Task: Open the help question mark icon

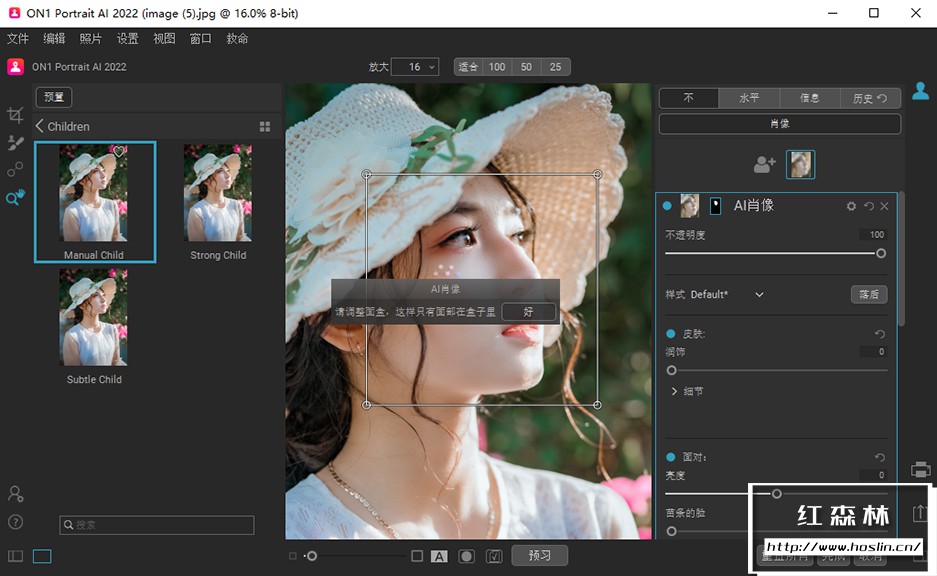Action: click(x=15, y=521)
